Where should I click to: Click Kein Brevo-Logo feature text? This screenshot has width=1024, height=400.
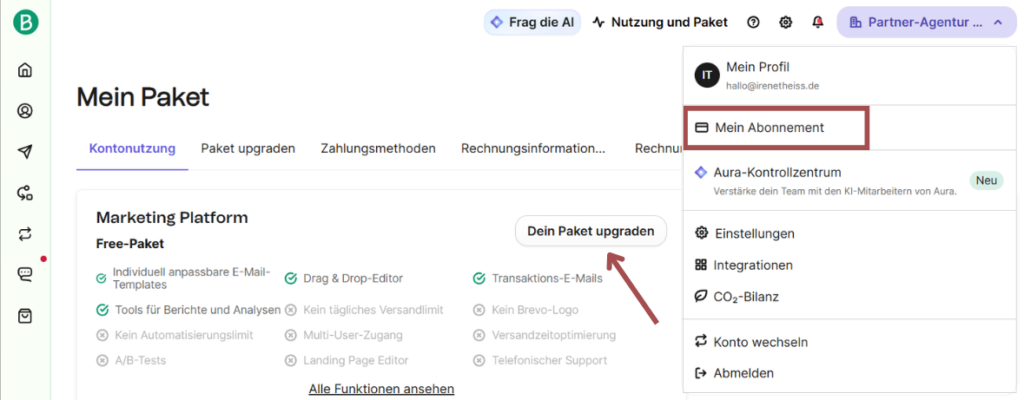pos(535,310)
